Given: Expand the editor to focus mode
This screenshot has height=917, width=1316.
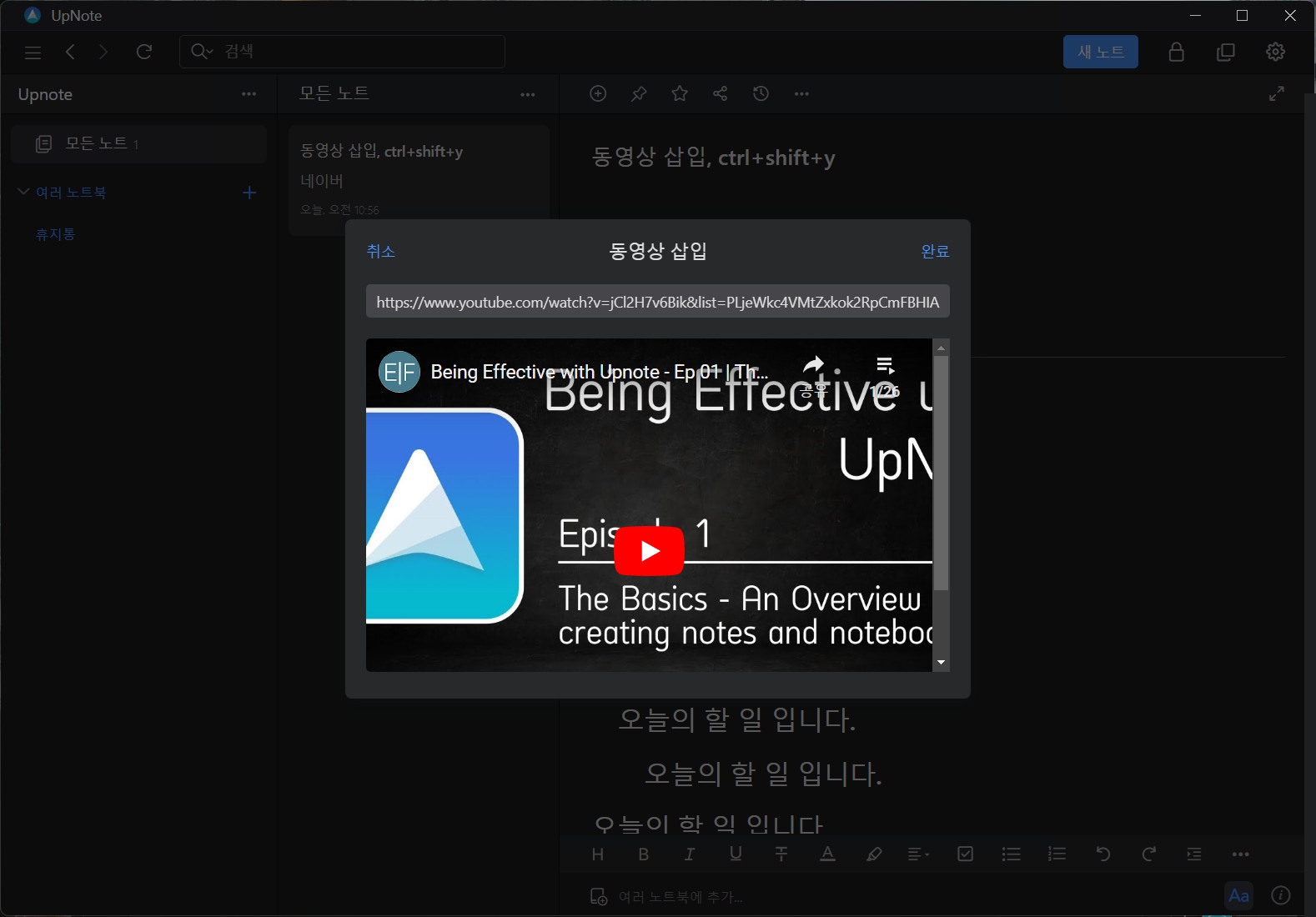Looking at the screenshot, I should [x=1276, y=93].
